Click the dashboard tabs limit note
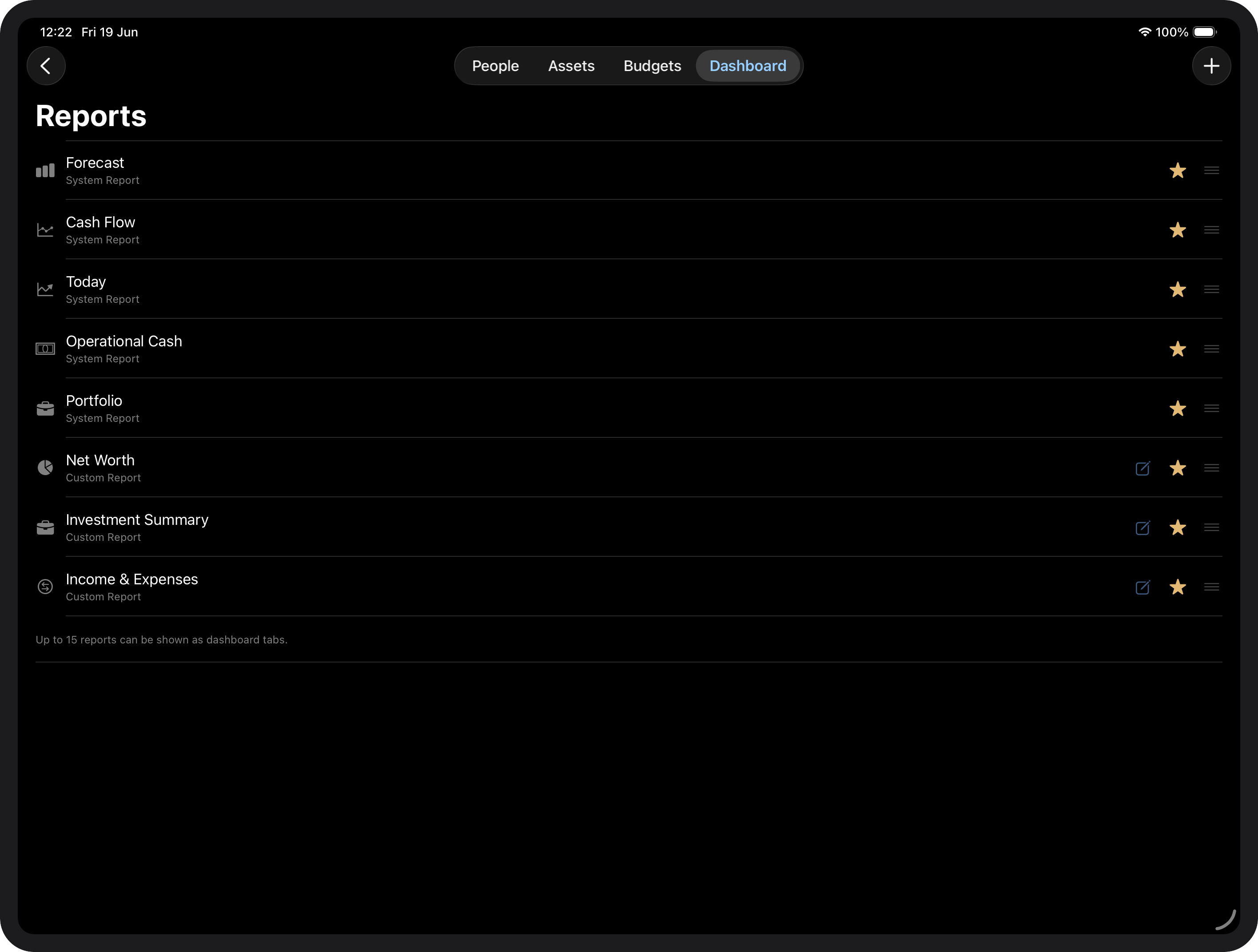The width and height of the screenshot is (1258, 952). (162, 640)
